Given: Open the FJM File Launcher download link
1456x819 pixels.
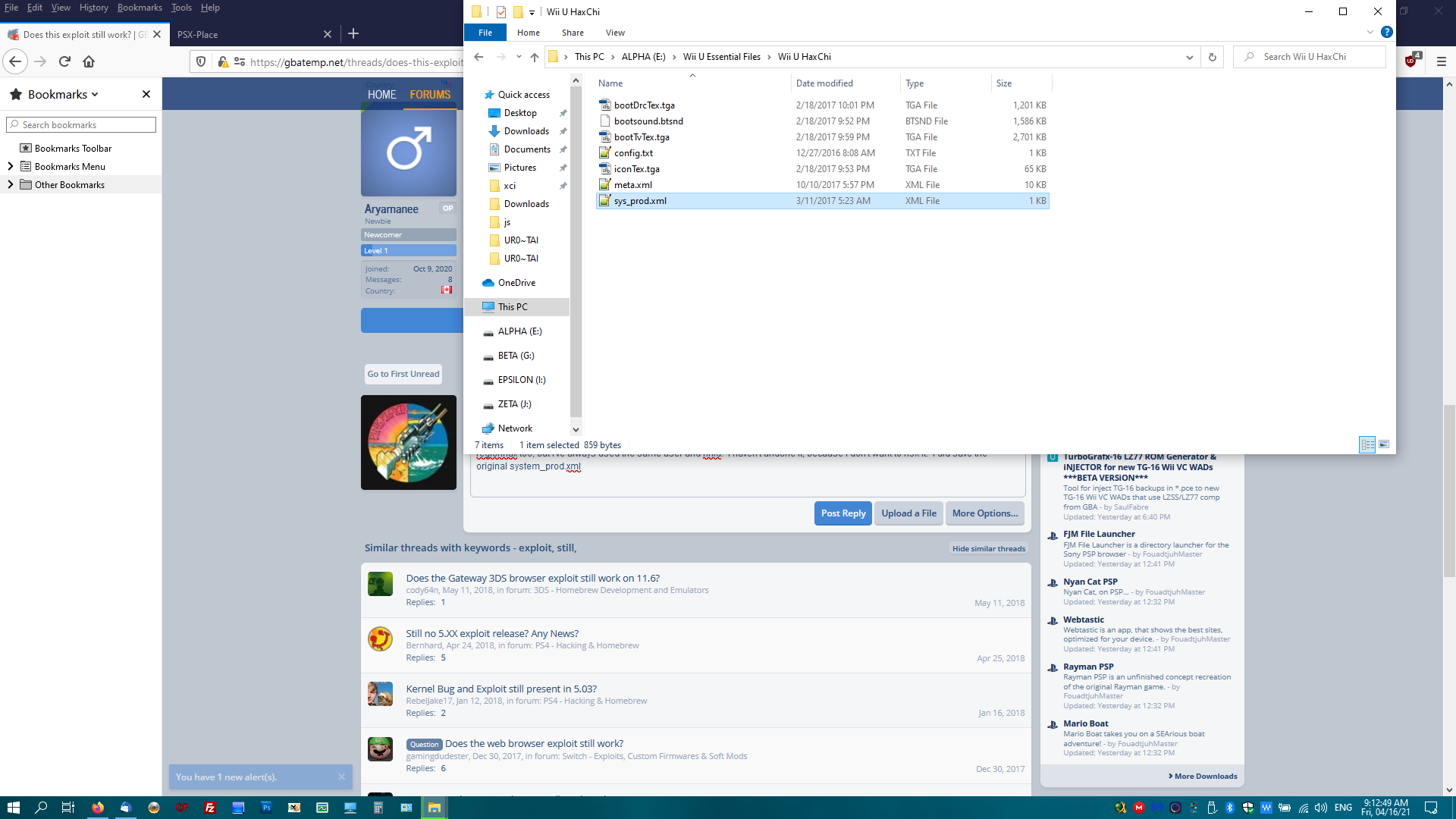Looking at the screenshot, I should (1099, 534).
